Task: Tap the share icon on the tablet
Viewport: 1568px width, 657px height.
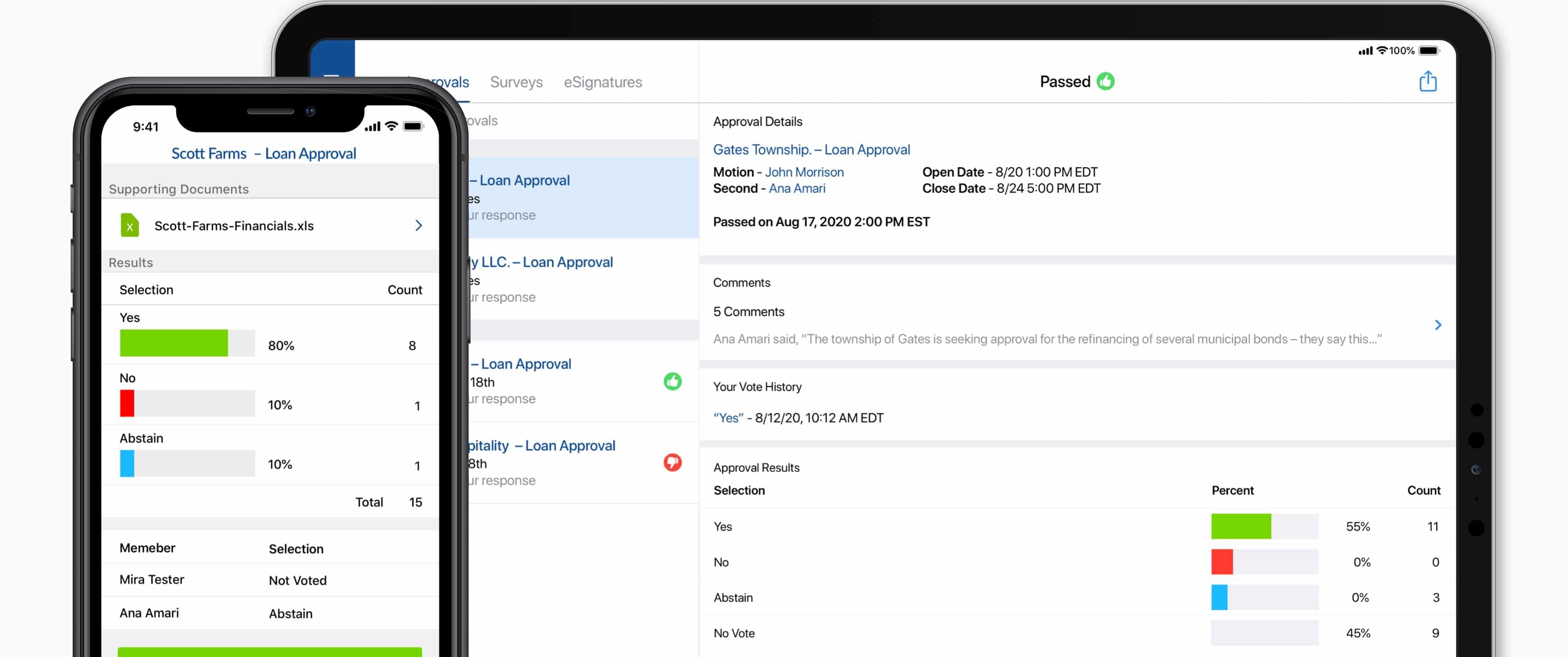Action: pyautogui.click(x=1428, y=81)
